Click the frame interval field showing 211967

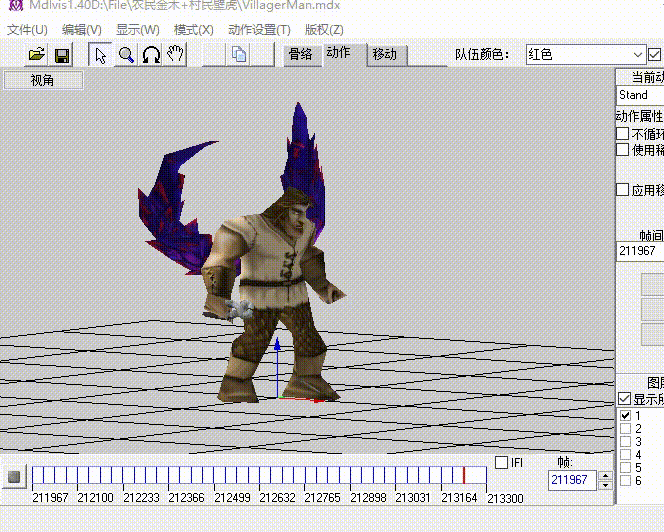pyautogui.click(x=640, y=251)
